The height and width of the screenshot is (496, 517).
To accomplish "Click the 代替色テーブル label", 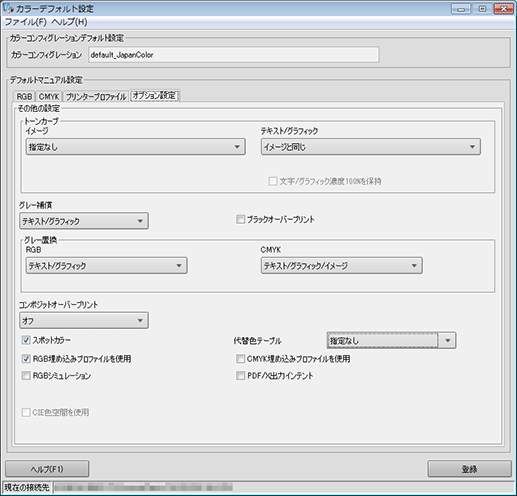I will (x=257, y=341).
